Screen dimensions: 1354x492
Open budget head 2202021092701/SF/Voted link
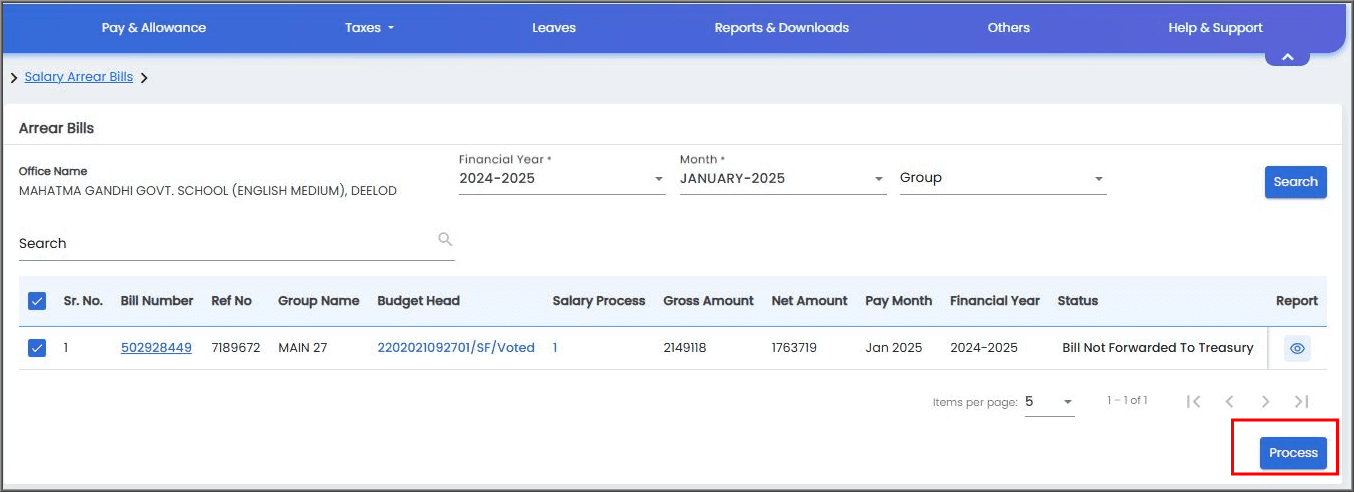pyautogui.click(x=456, y=348)
